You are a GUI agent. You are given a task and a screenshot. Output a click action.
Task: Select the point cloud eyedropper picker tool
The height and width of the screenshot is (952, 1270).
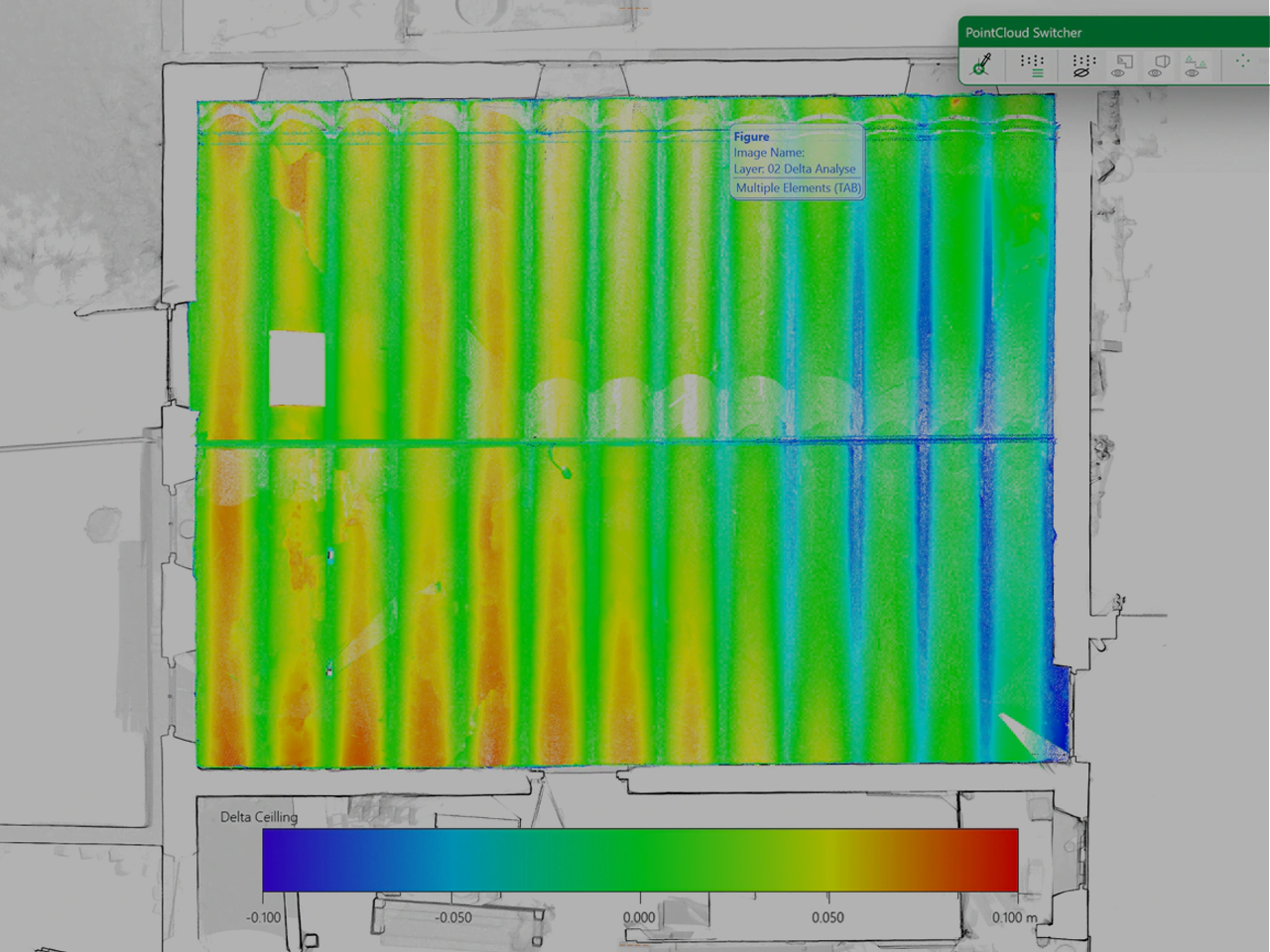tap(981, 65)
